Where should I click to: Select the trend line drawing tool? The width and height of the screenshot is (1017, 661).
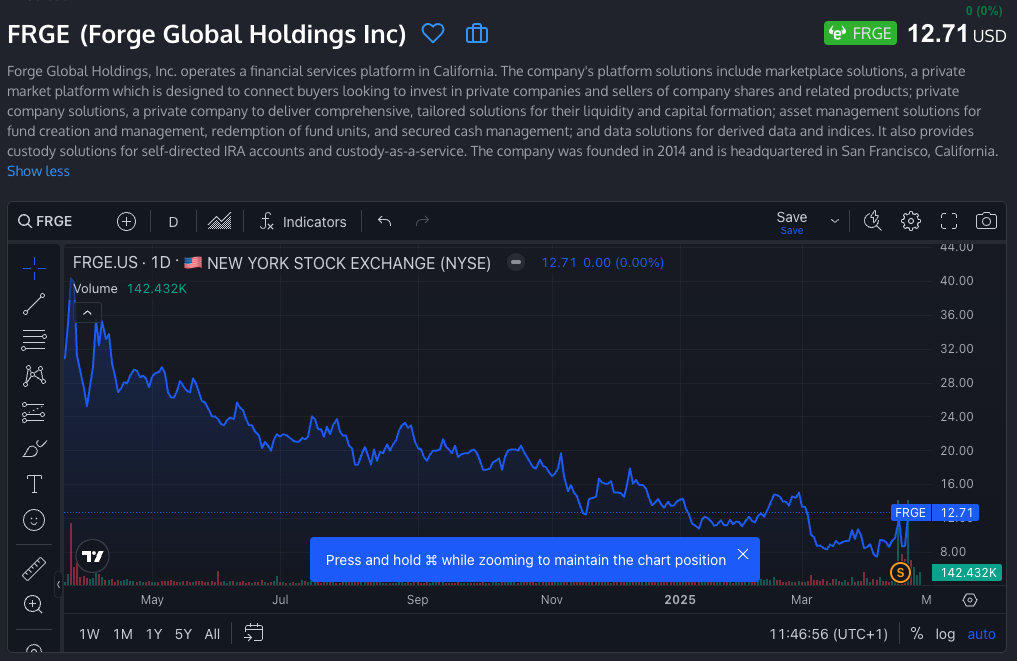click(34, 304)
